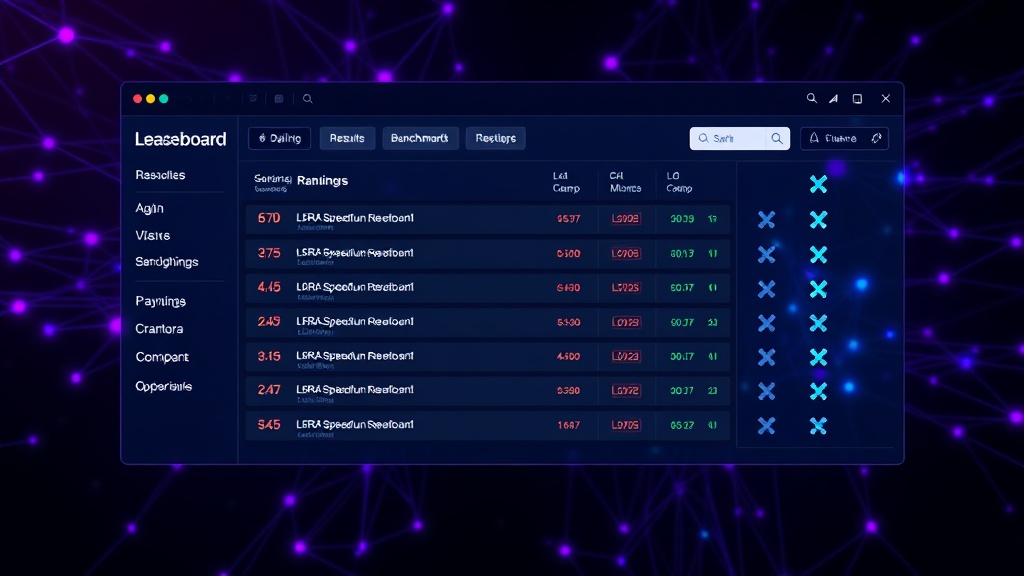
Task: Click the rank number 670
Action: click(268, 218)
